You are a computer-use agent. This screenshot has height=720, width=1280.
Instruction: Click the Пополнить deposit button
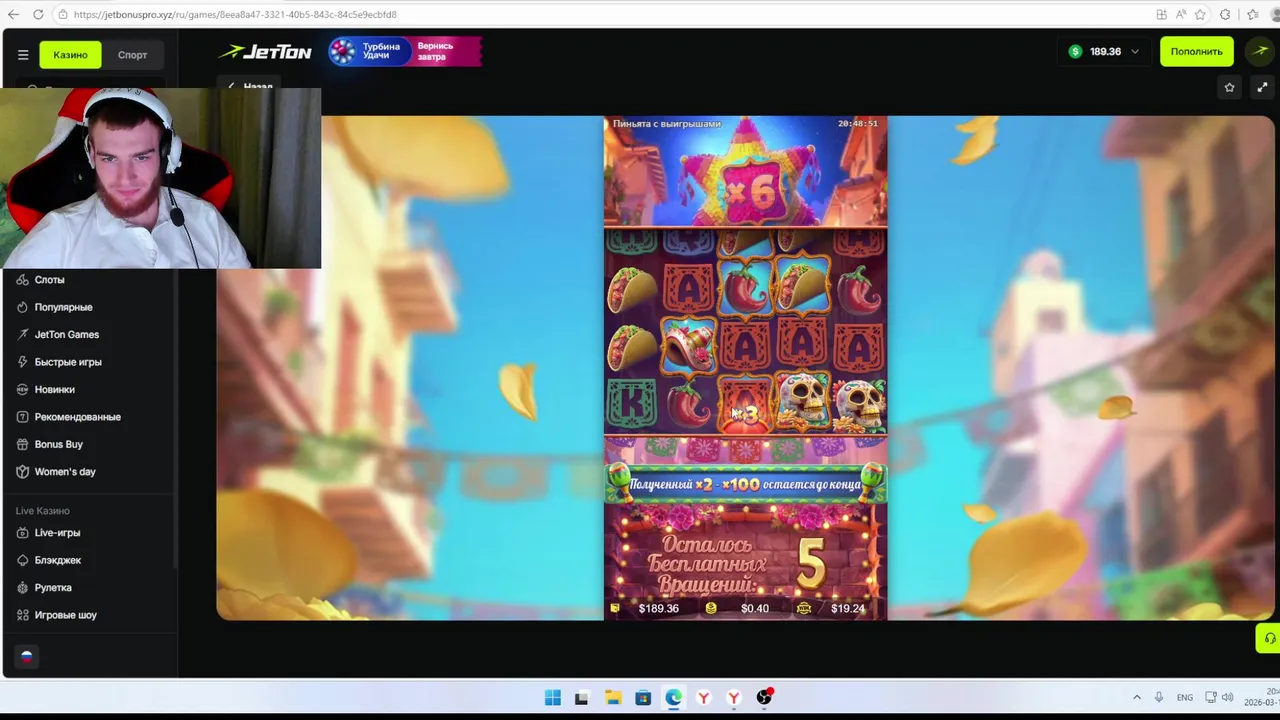pyautogui.click(x=1196, y=52)
